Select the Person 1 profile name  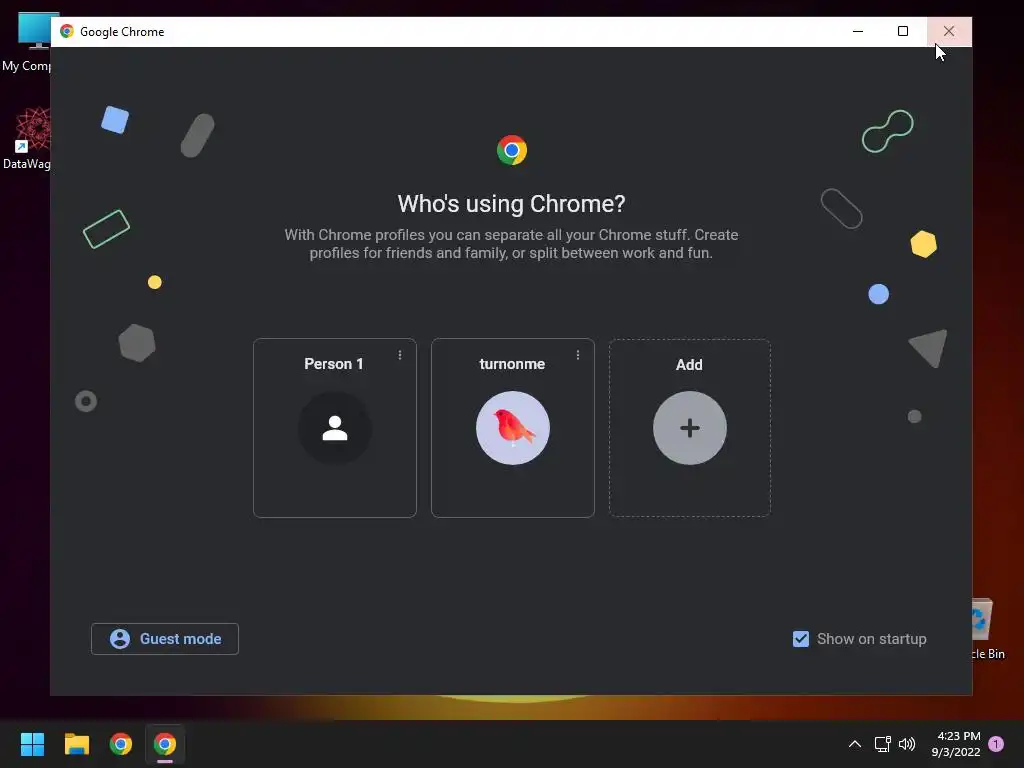pos(334,364)
